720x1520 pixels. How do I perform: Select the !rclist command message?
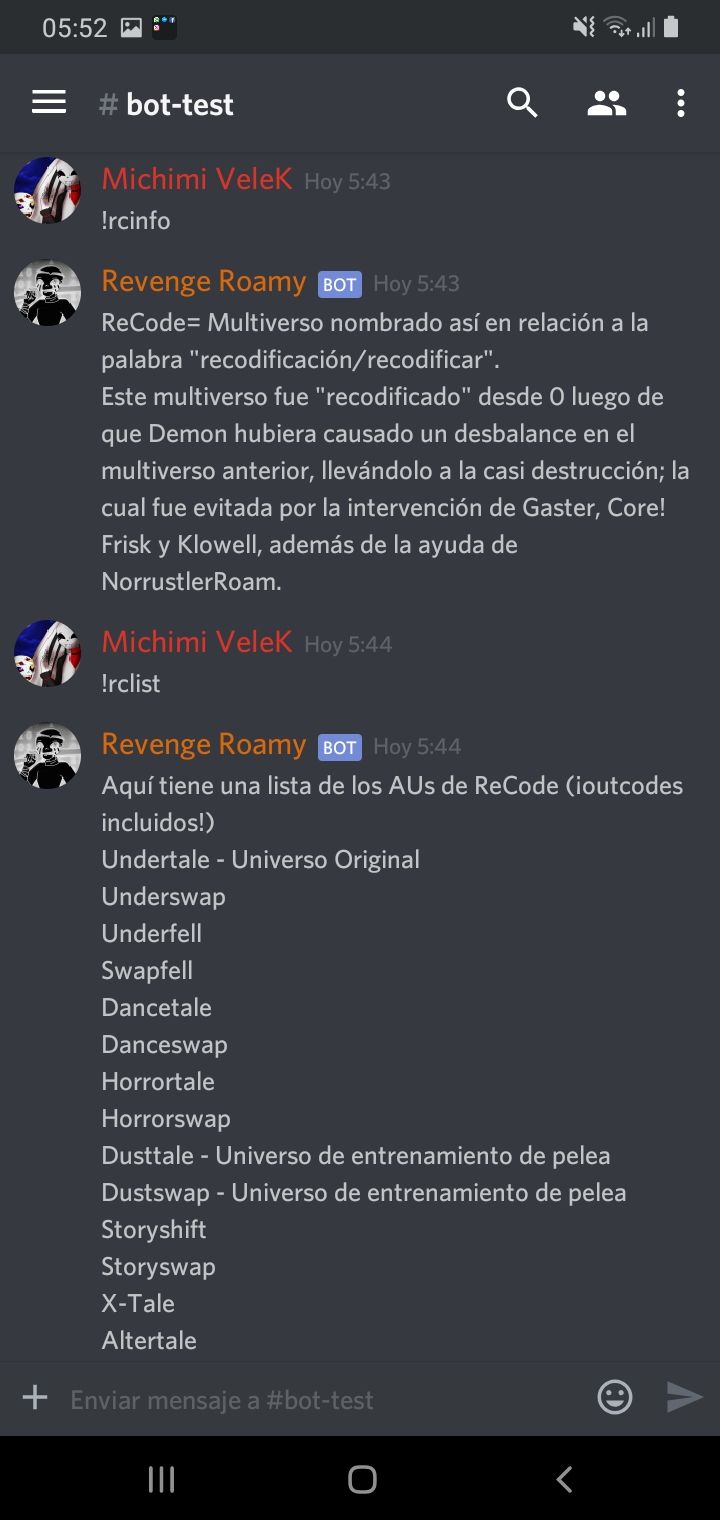(131, 684)
